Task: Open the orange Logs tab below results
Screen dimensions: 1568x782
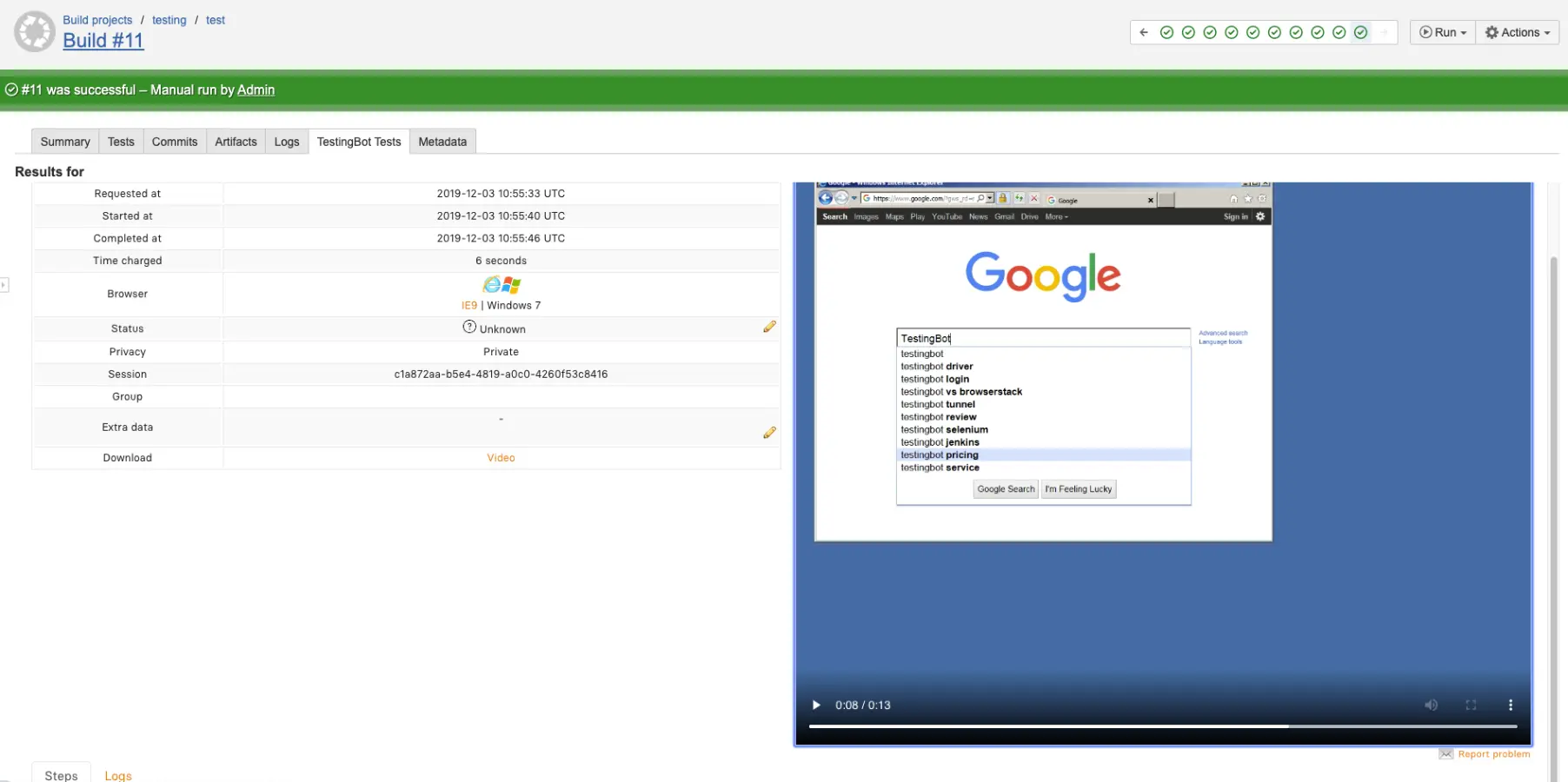Action: (x=118, y=775)
